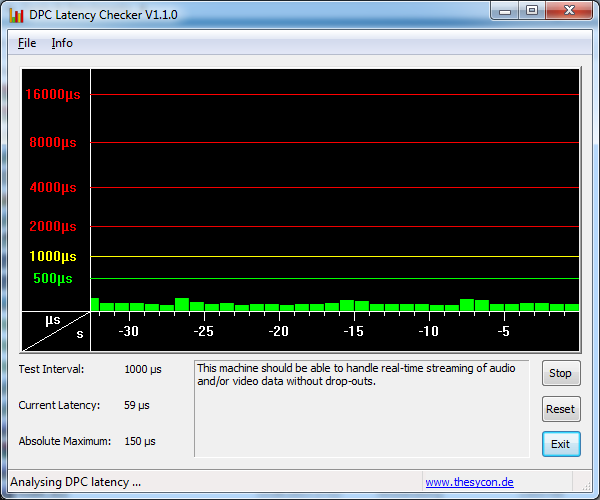This screenshot has height=500, width=600.
Task: Click the -30 second time axis marker
Action: coord(128,331)
